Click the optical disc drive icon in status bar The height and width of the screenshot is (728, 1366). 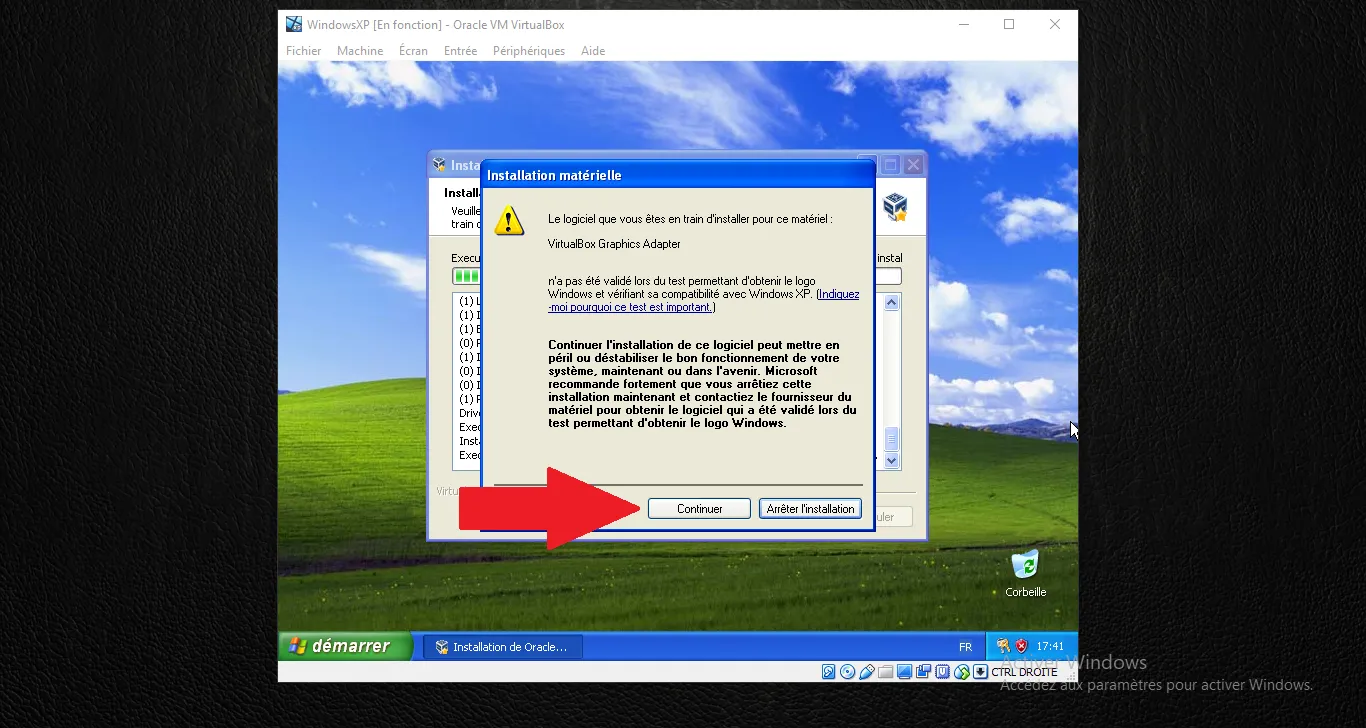[x=847, y=671]
